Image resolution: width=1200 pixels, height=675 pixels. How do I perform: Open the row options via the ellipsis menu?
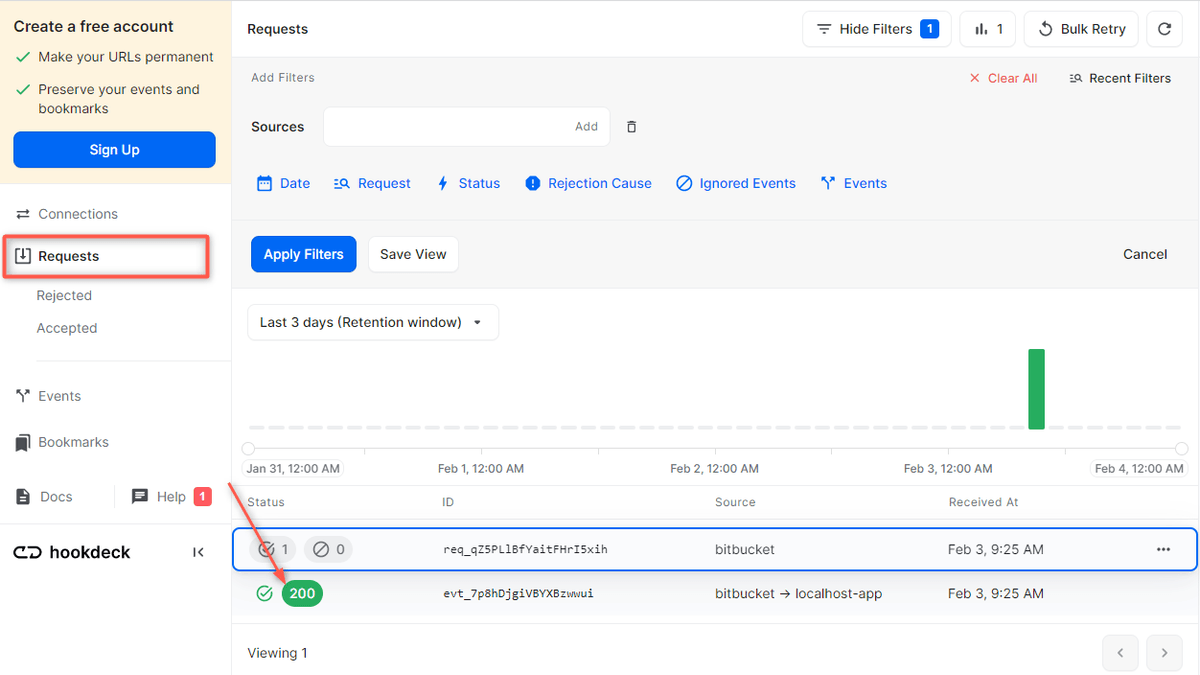click(1163, 549)
